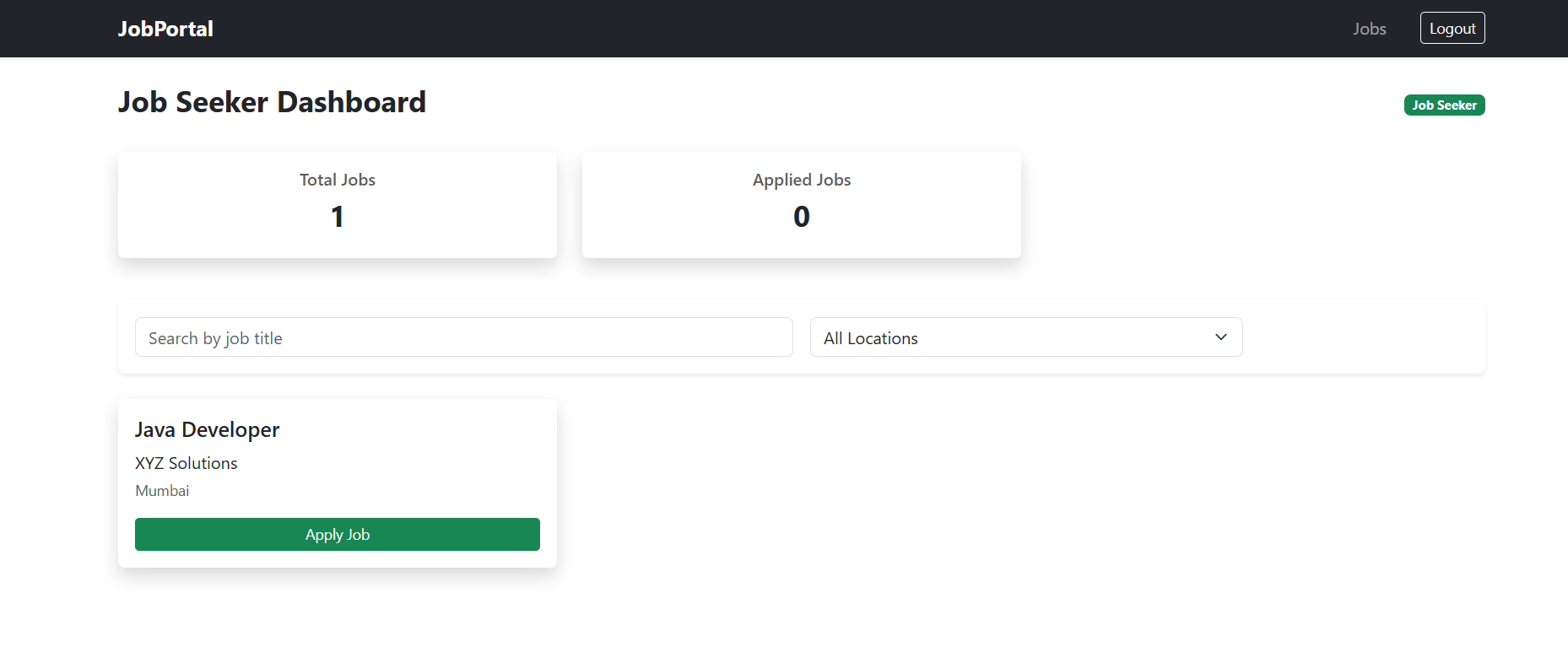Click empty area of the search filter bar
The image size is (1568, 663).
1363,337
